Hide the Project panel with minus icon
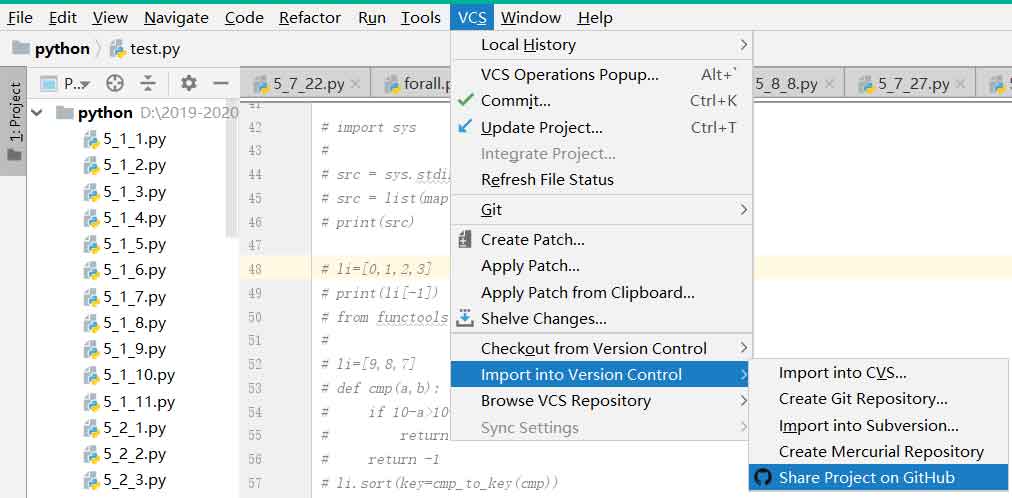The height and width of the screenshot is (498, 1012). [221, 83]
